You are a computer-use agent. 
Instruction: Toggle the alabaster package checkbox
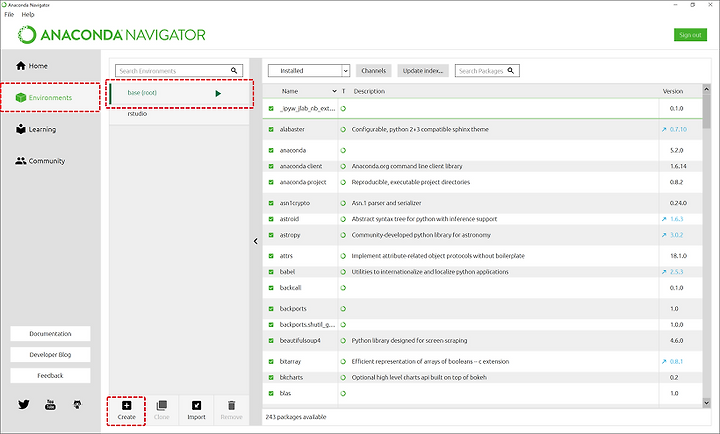point(271,130)
